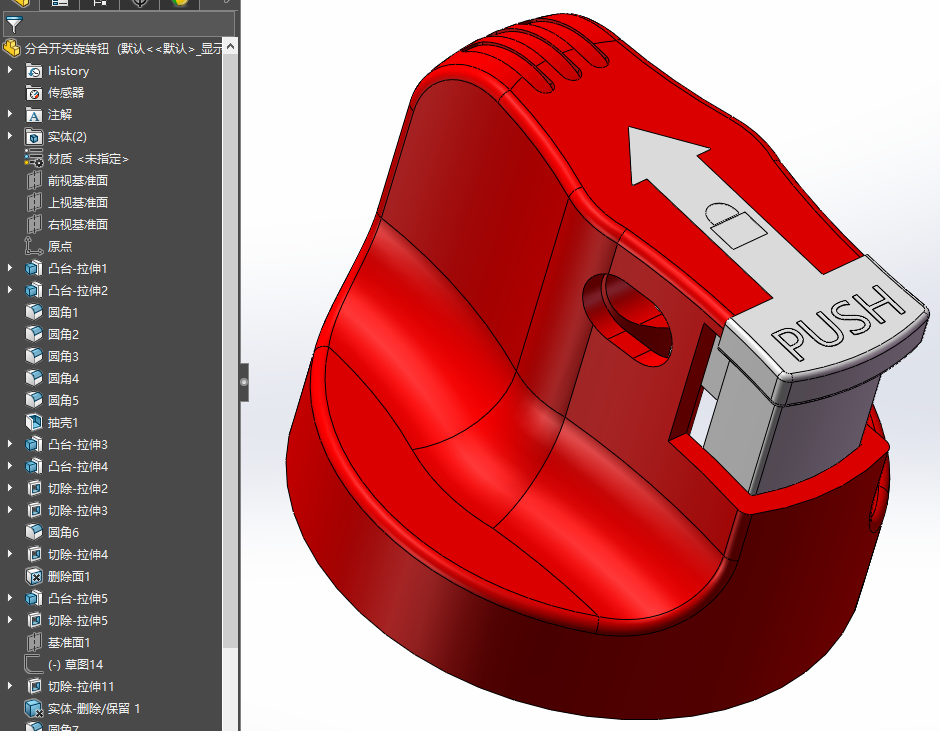The width and height of the screenshot is (940, 731).
Task: Click the feature tree scroll-up arrow
Action: click(230, 46)
